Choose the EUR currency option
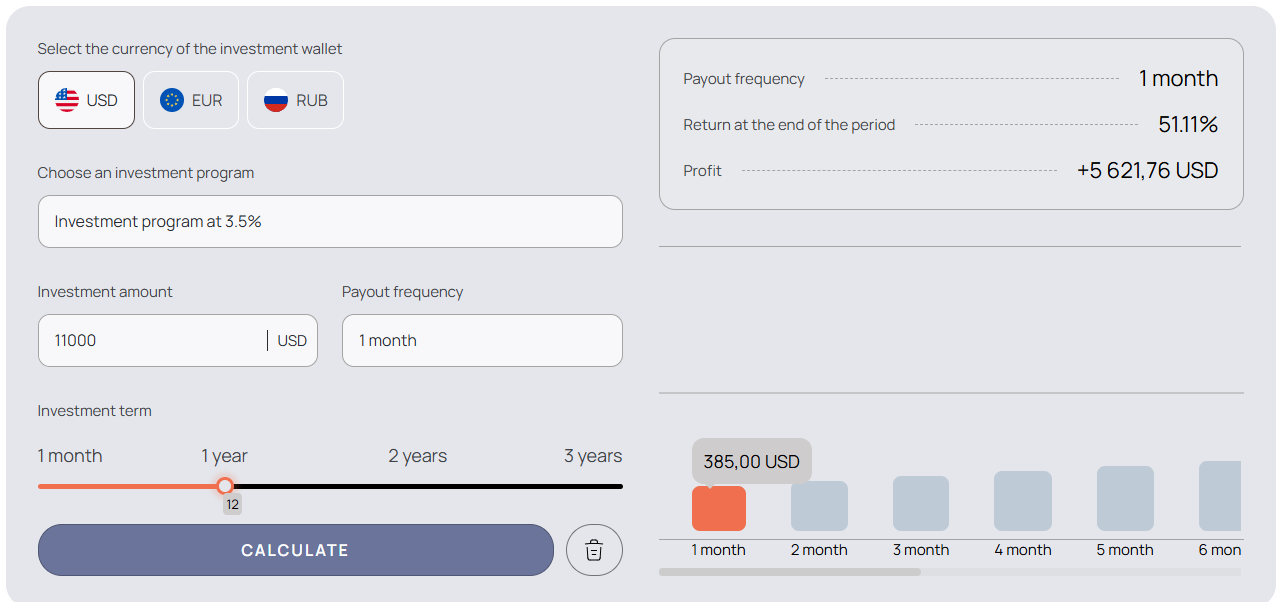This screenshot has height=602, width=1280. [x=191, y=100]
